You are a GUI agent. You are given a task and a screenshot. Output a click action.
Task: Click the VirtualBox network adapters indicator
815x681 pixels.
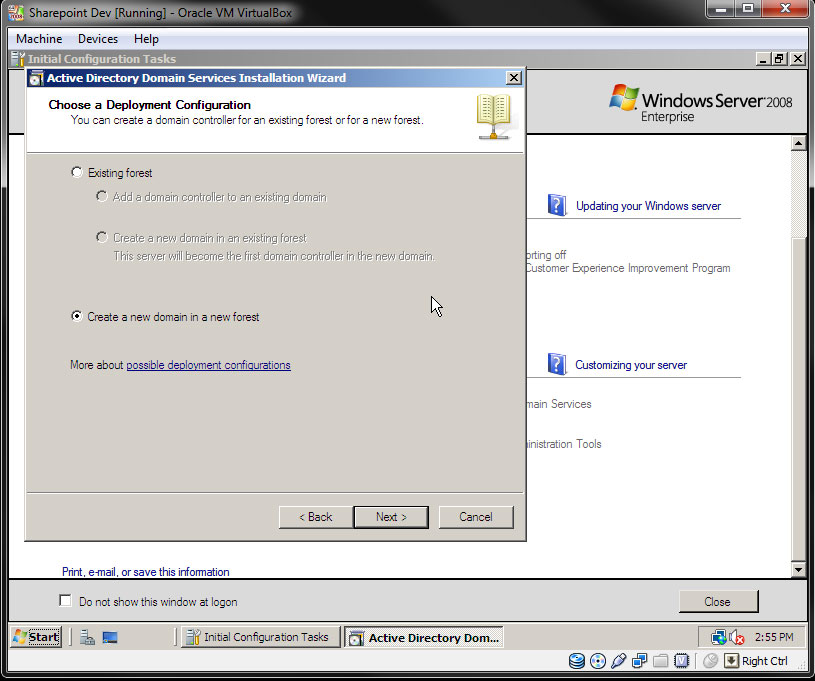coord(639,661)
